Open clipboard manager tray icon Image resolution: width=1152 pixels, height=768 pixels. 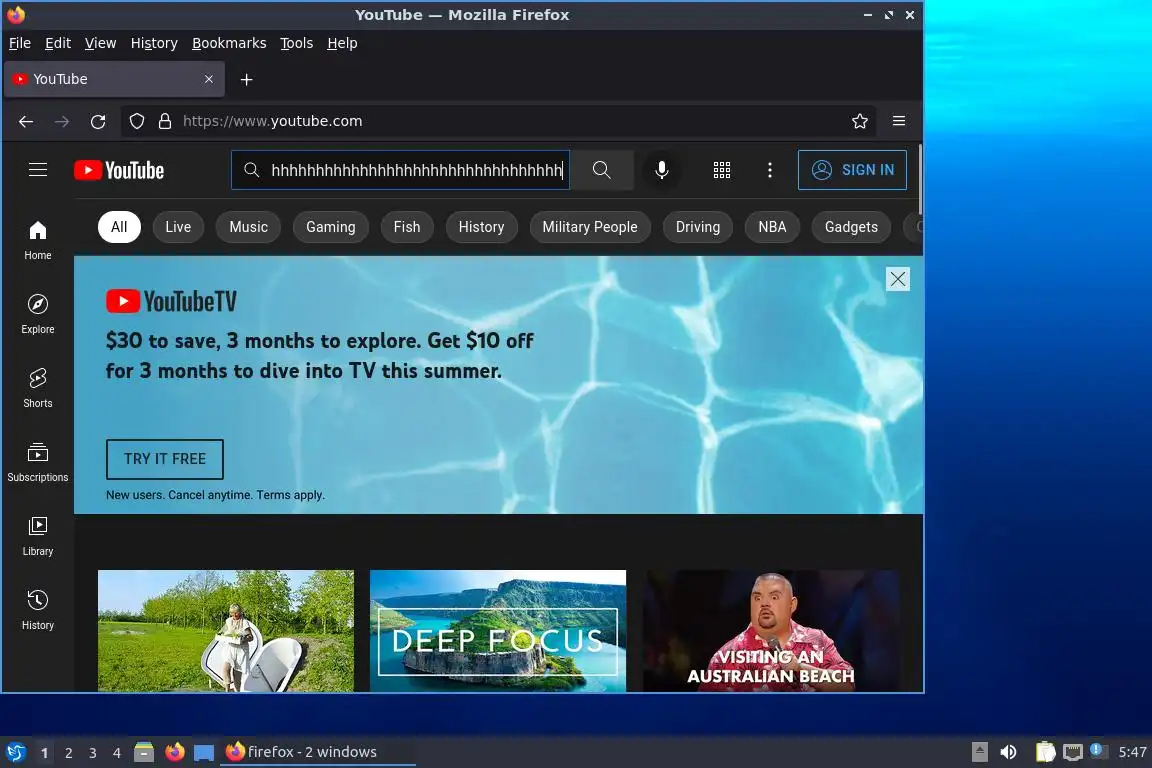click(x=1045, y=752)
